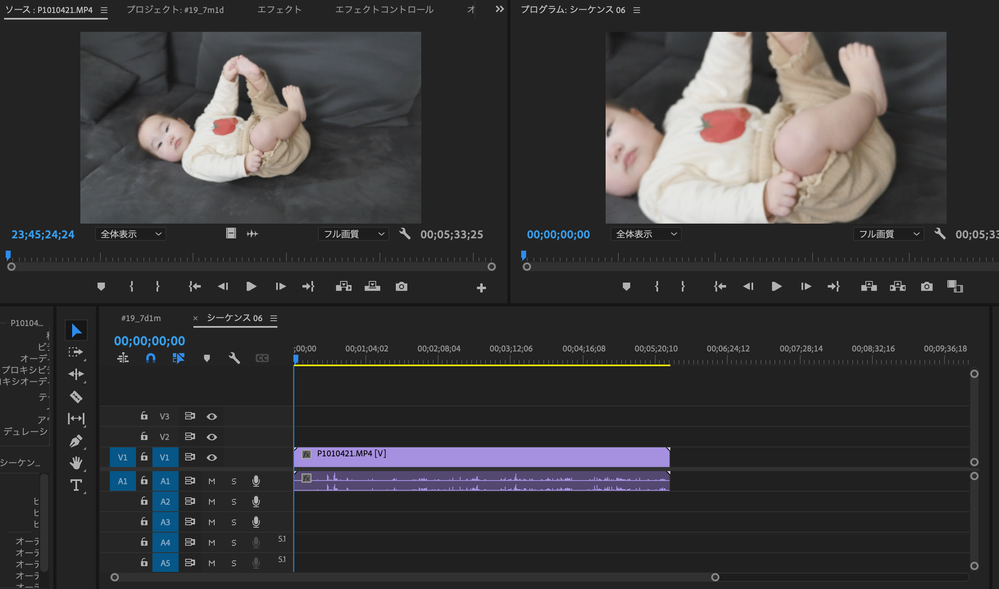Add marker in timeline header
999x589 pixels.
click(206, 358)
